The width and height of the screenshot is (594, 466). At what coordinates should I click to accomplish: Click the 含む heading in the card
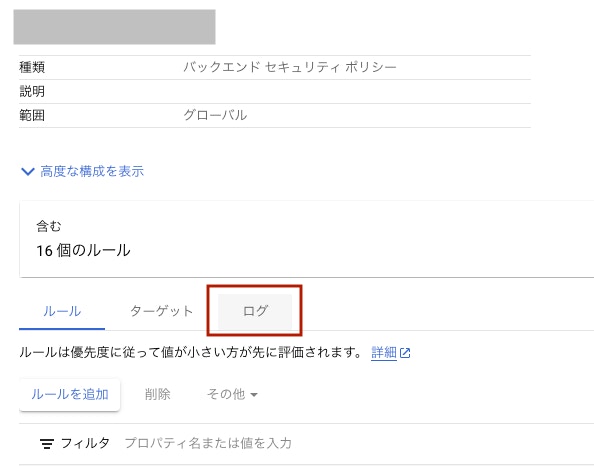pos(48,226)
